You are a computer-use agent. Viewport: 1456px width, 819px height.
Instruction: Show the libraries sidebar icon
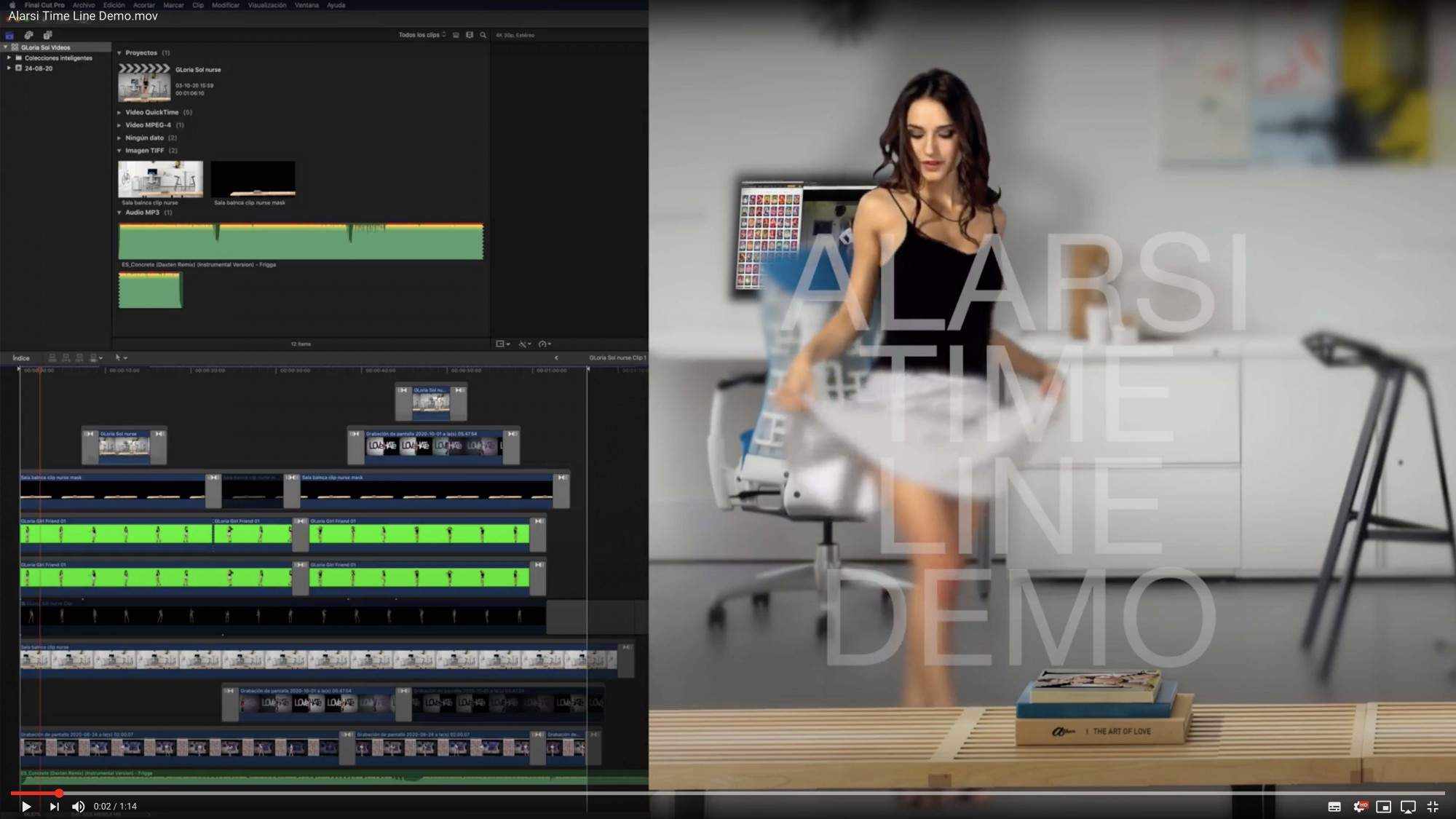pyautogui.click(x=9, y=35)
